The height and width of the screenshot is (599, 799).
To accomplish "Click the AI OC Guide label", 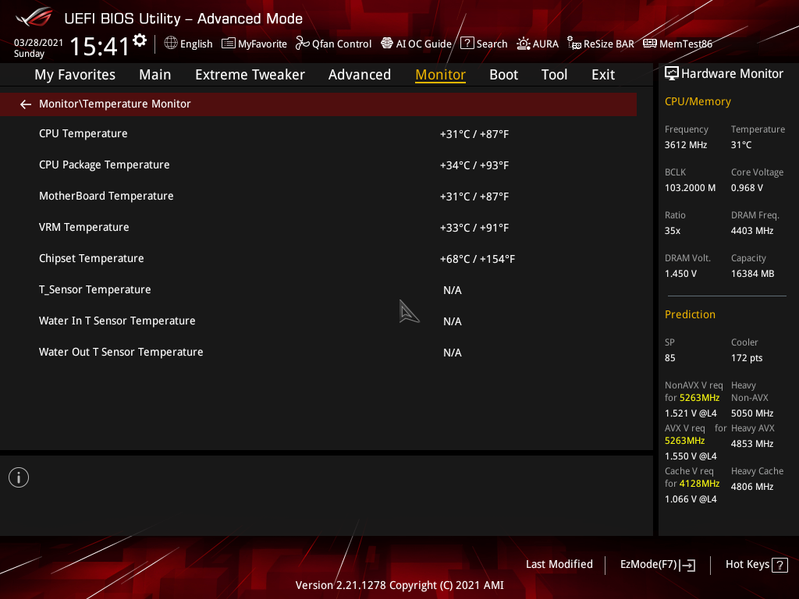I will click(x=423, y=44).
